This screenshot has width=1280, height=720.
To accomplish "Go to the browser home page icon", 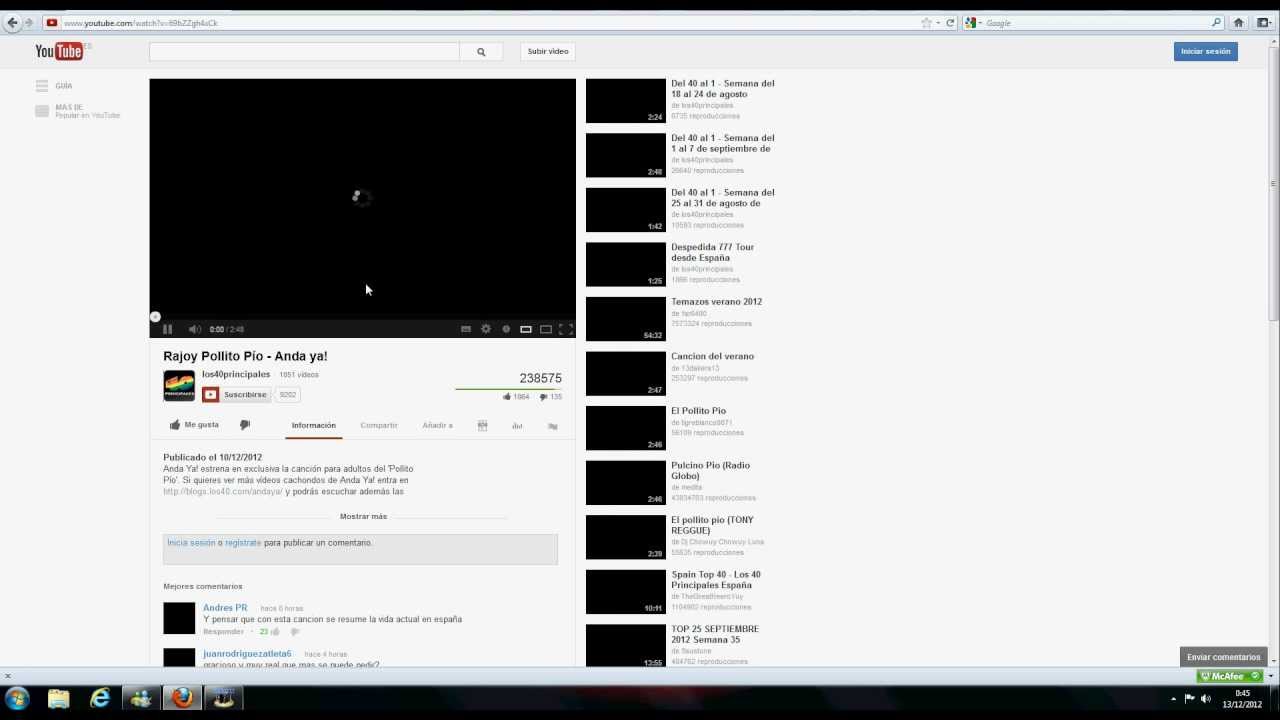I will pyautogui.click(x=1238, y=23).
